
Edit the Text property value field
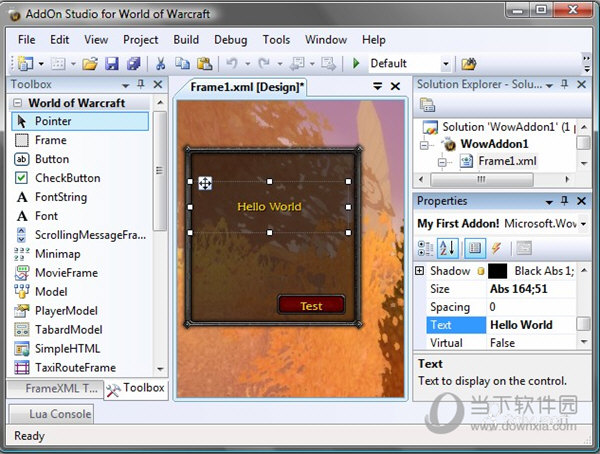click(x=531, y=325)
